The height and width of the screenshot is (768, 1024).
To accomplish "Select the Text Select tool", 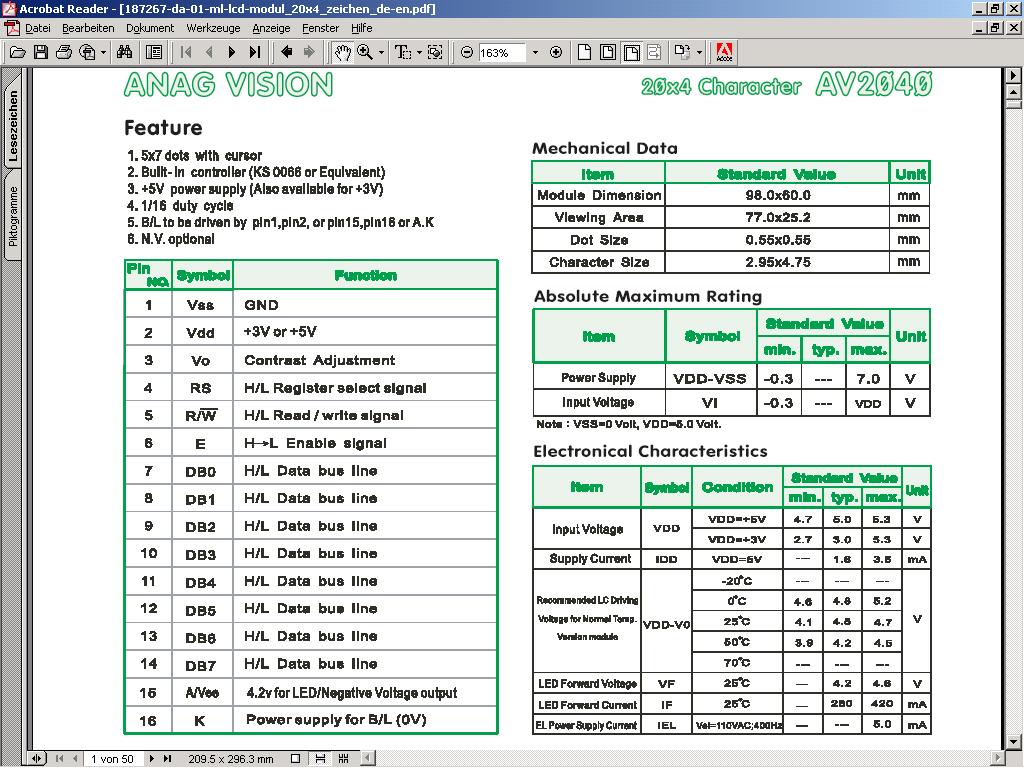I will 402,52.
